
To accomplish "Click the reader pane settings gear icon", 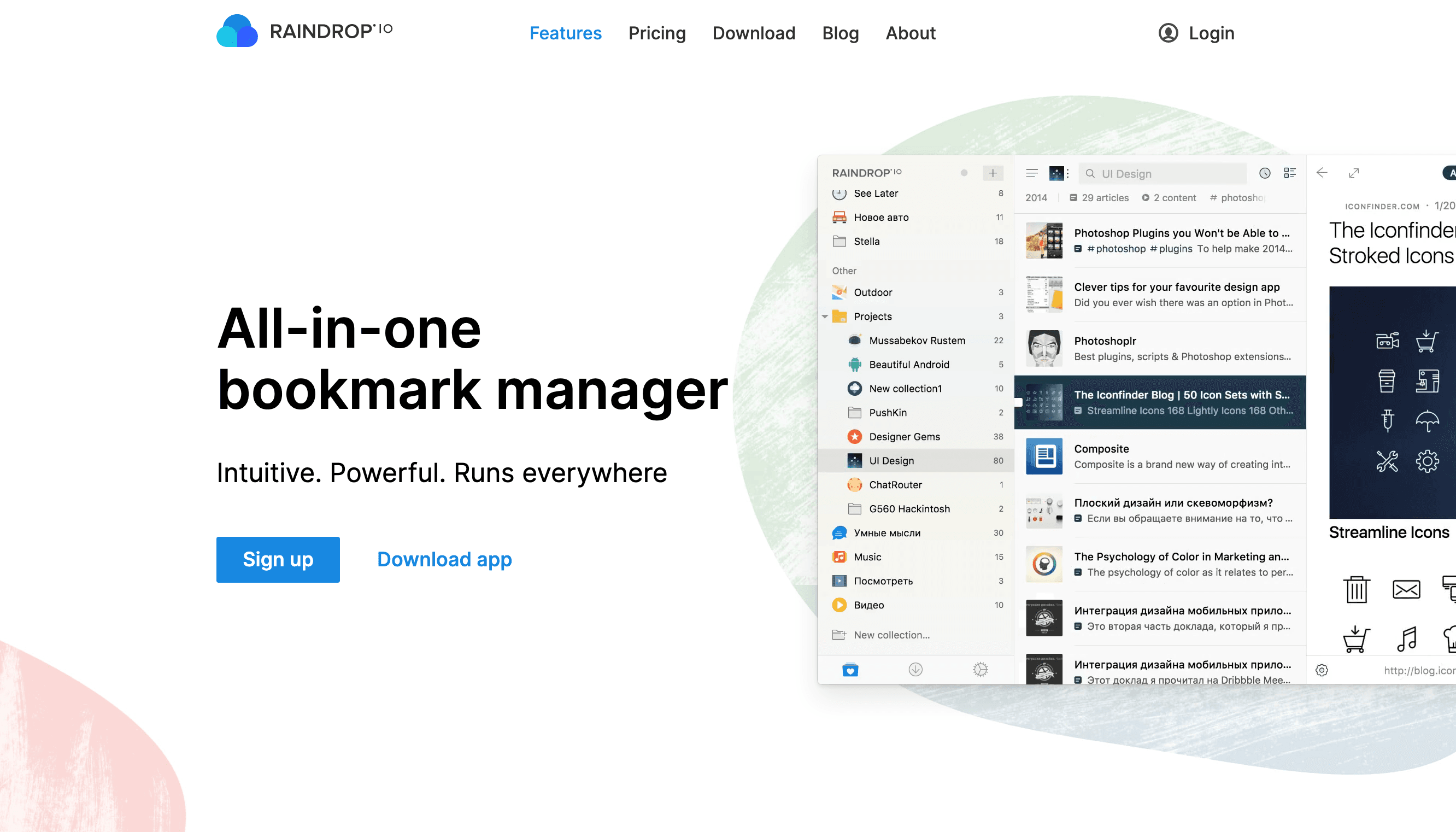I will click(1321, 670).
